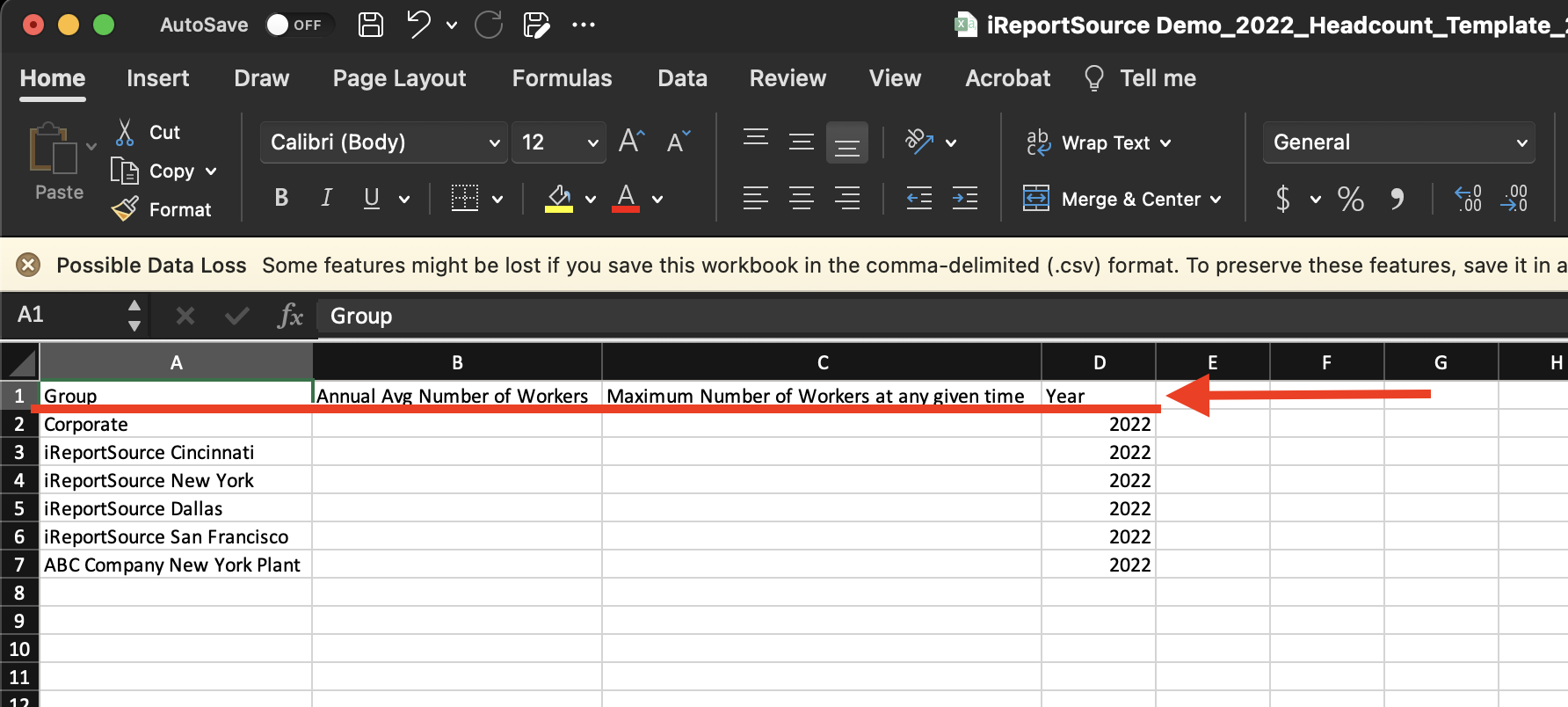
Task: Open the Draw tab
Action: [x=262, y=78]
